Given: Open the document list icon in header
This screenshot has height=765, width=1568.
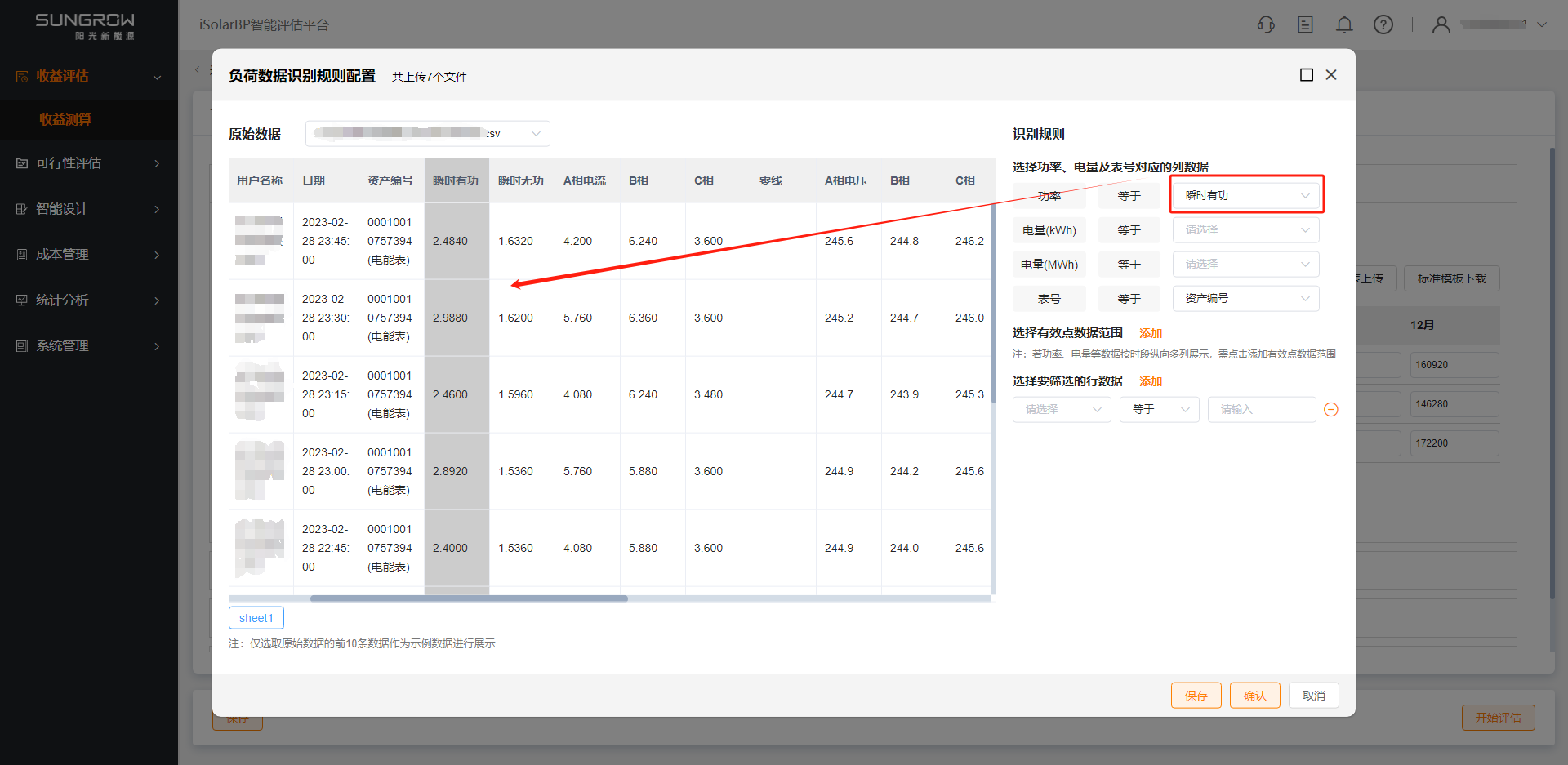Looking at the screenshot, I should pyautogui.click(x=1305, y=24).
